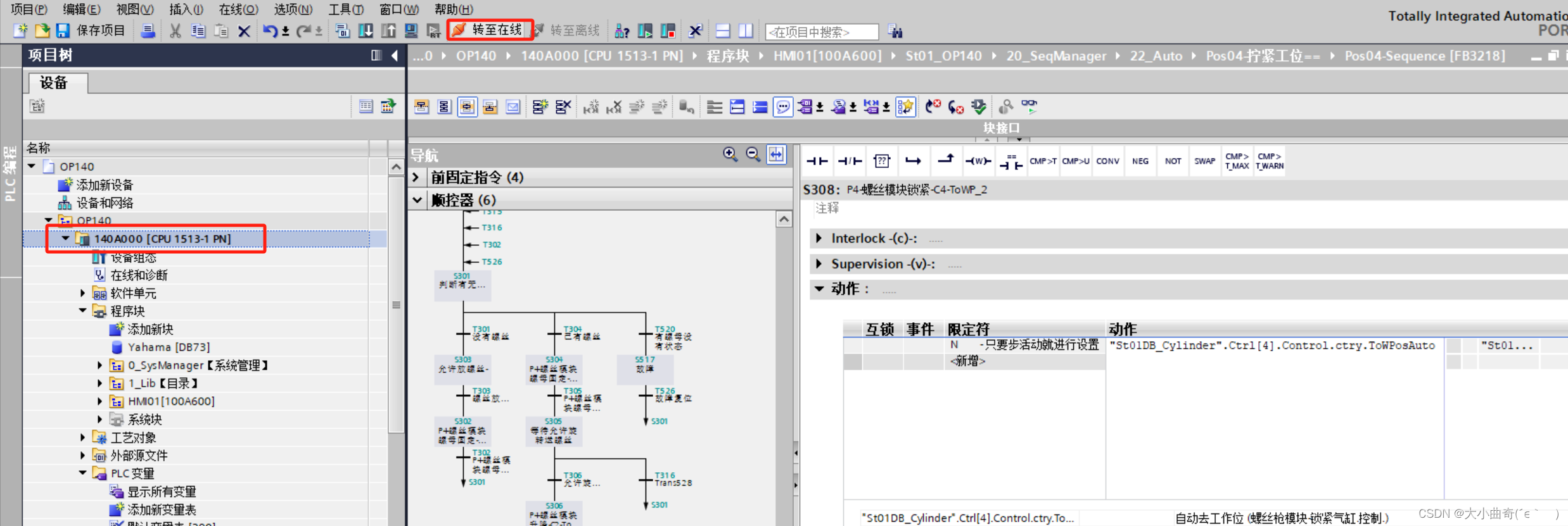Image resolution: width=1568 pixels, height=526 pixels.
Task: Insert new step icon in editor toolbar
Action: point(540,106)
